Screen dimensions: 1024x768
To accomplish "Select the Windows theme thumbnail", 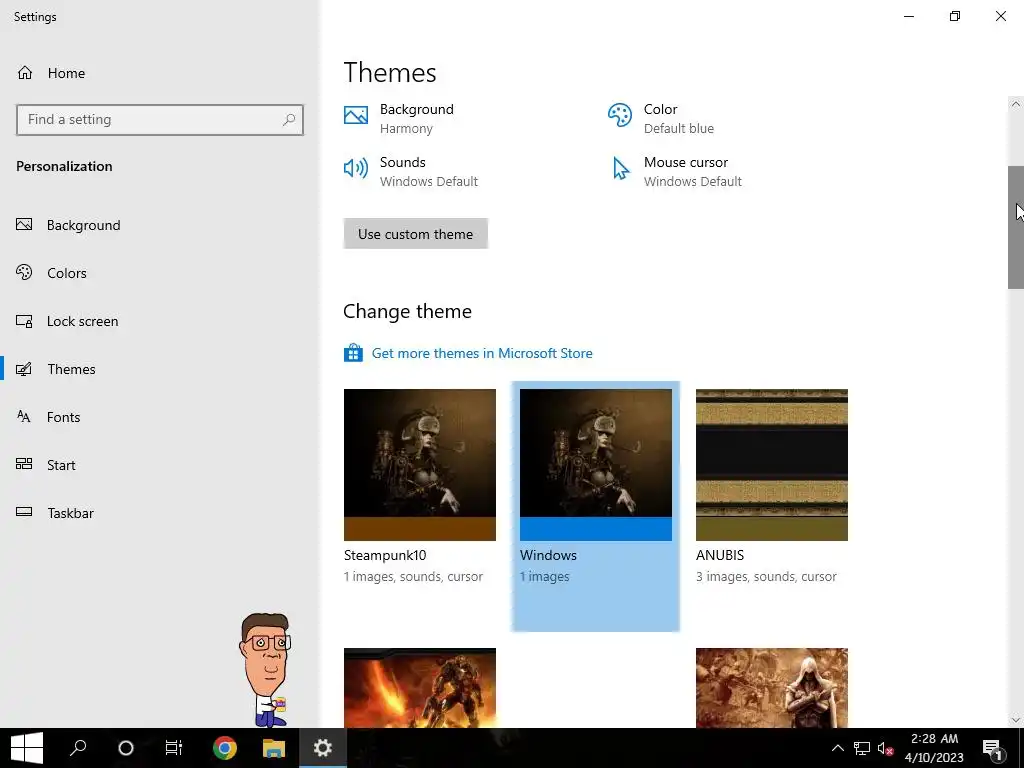I will 596,465.
